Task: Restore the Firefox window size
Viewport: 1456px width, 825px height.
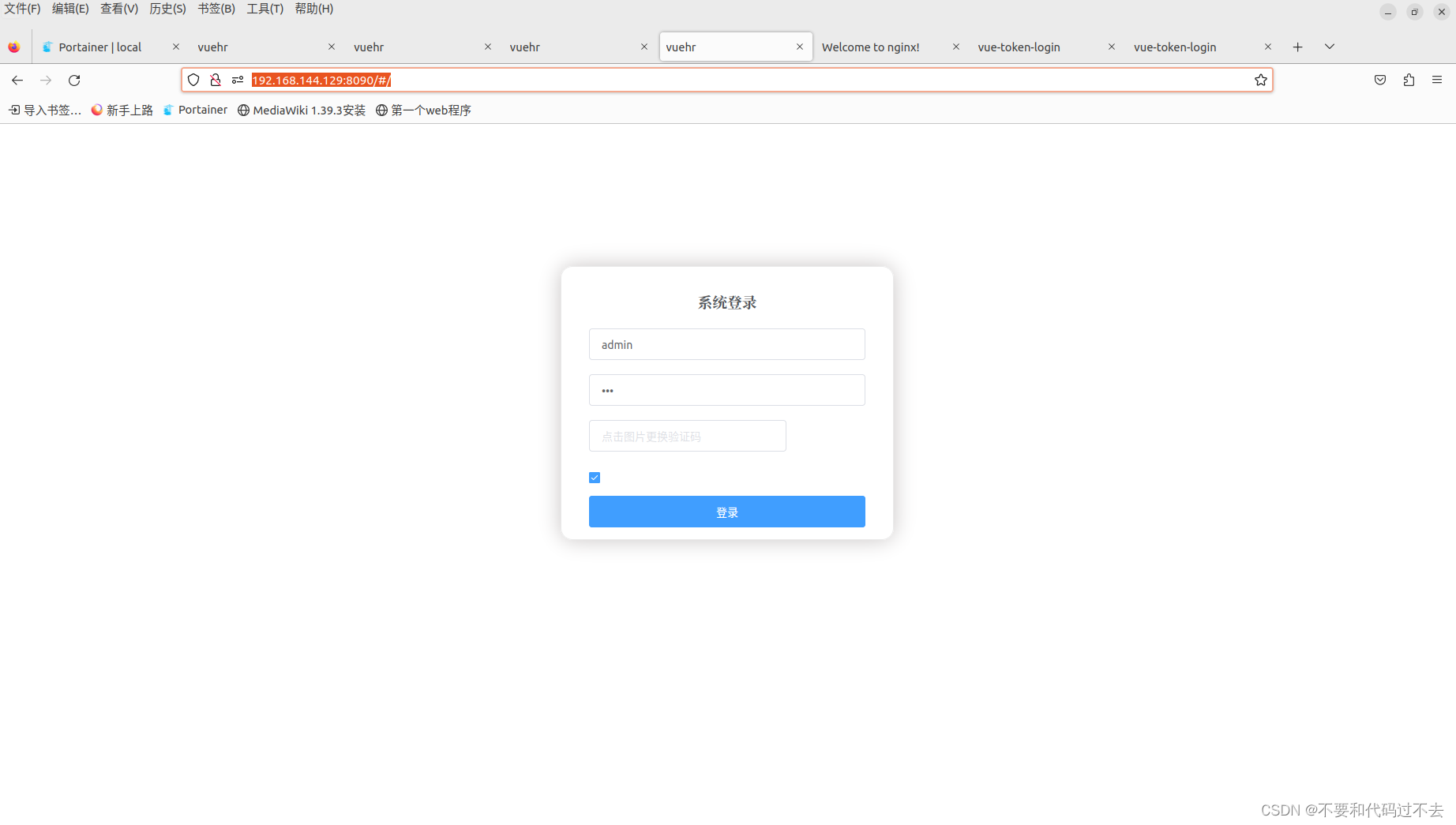Action: 1415,12
